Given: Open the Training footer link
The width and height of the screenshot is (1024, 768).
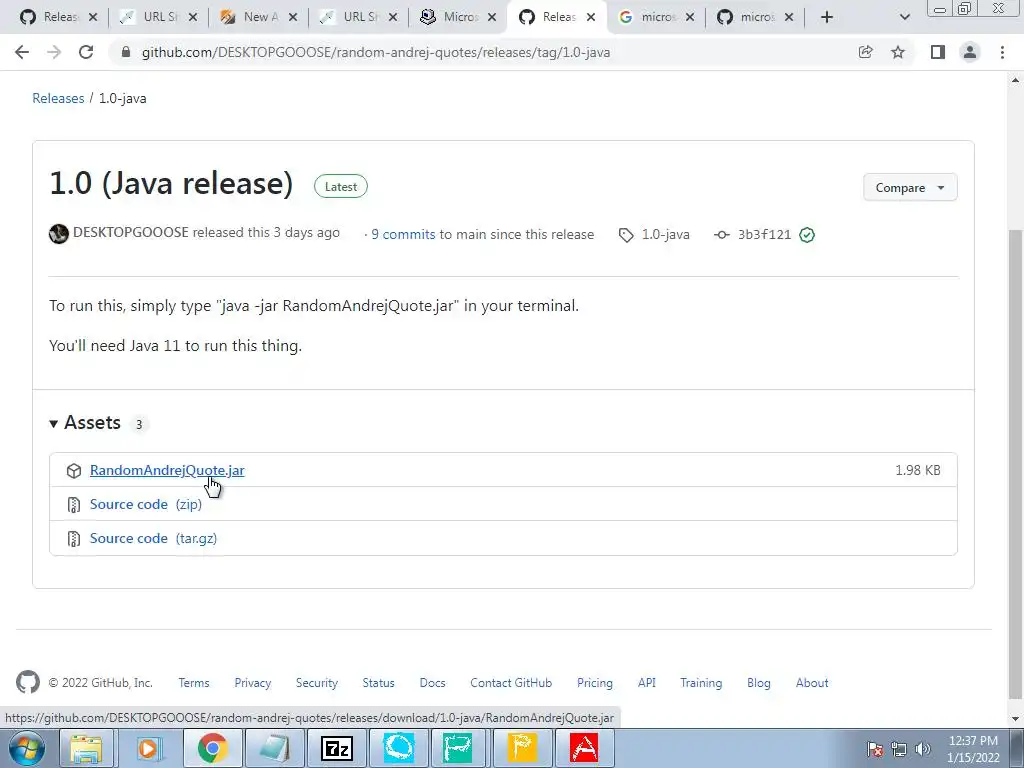Looking at the screenshot, I should coord(701,682).
